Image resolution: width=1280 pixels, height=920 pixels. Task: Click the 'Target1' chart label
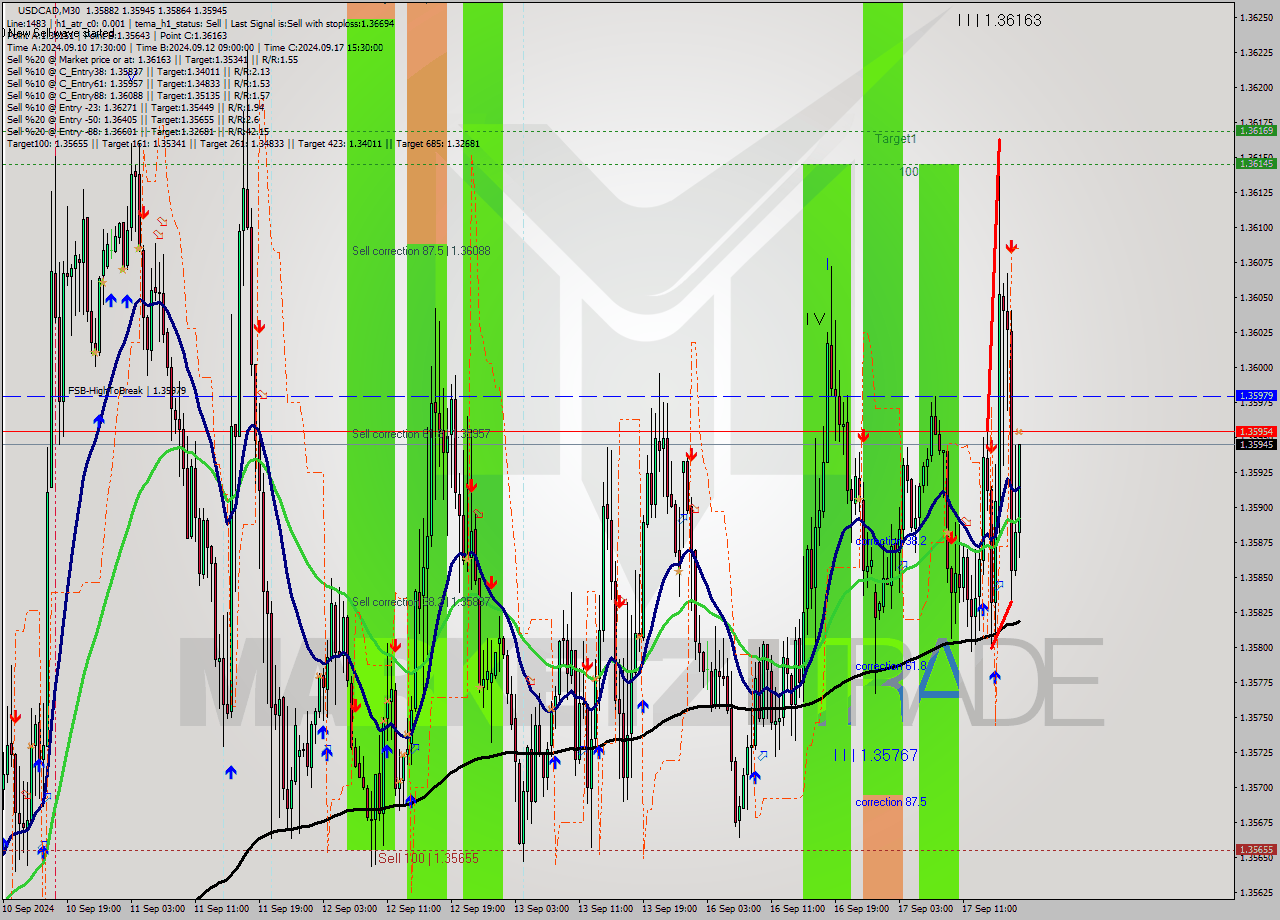pyautogui.click(x=895, y=139)
